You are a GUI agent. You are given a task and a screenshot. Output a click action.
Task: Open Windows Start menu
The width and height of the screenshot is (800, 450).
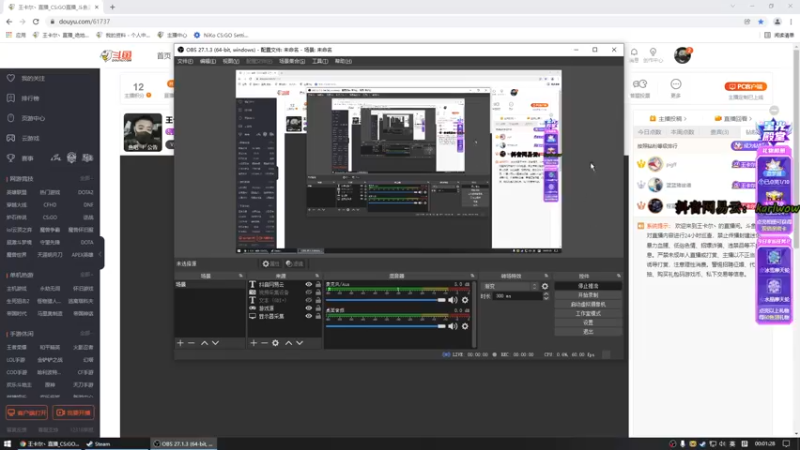pyautogui.click(x=7, y=444)
